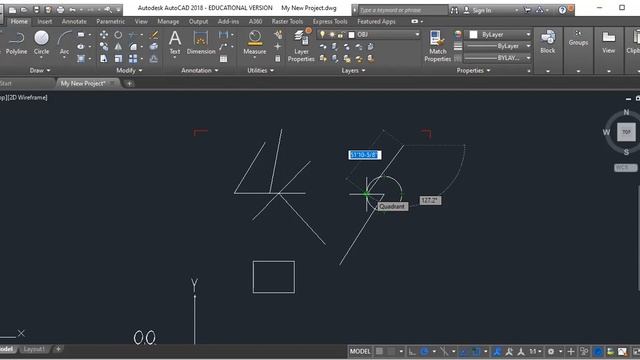Viewport: 640px width, 360px height.
Task: Switch to the Annotate ribbon tab
Action: click(x=74, y=21)
